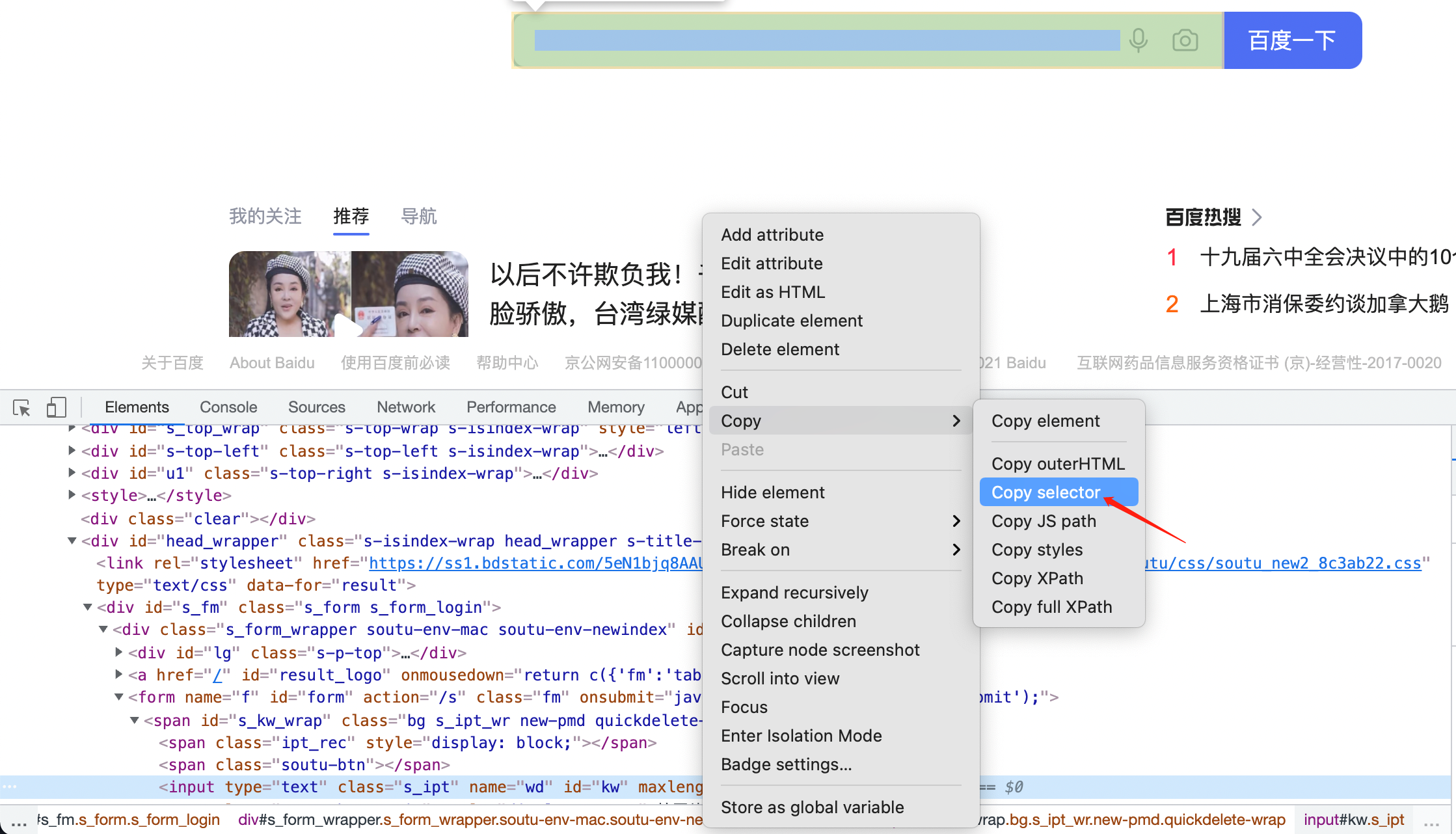Choose Copy full XPath in submenu

pos(1059,607)
